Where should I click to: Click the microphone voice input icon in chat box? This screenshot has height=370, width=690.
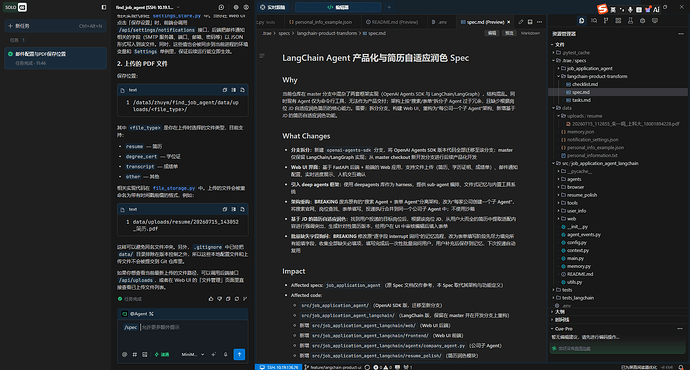click(x=226, y=354)
